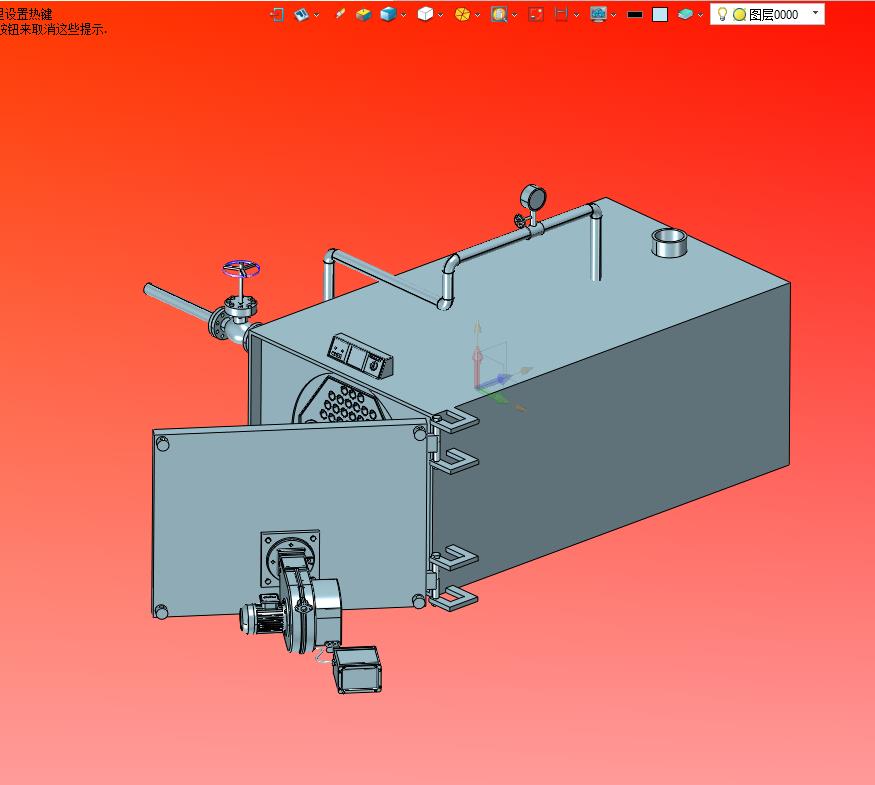Expand the view style tool dropdown arrow
Viewport: 875px width, 785px height.
point(316,15)
